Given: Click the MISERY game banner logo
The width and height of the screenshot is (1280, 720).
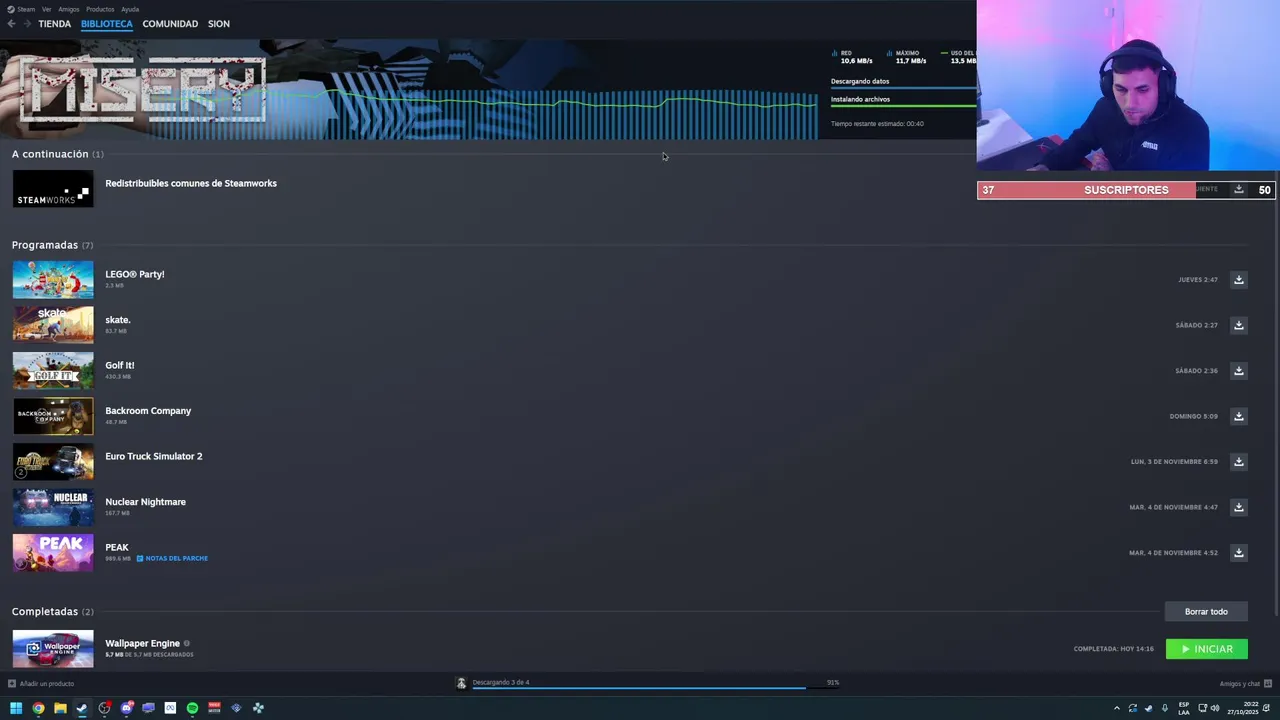Looking at the screenshot, I should pos(142,90).
